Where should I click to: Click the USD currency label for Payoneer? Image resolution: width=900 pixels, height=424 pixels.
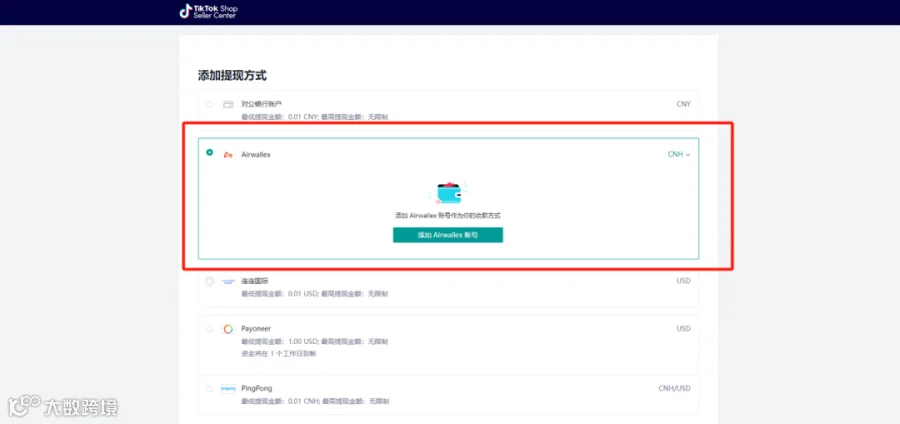click(683, 329)
